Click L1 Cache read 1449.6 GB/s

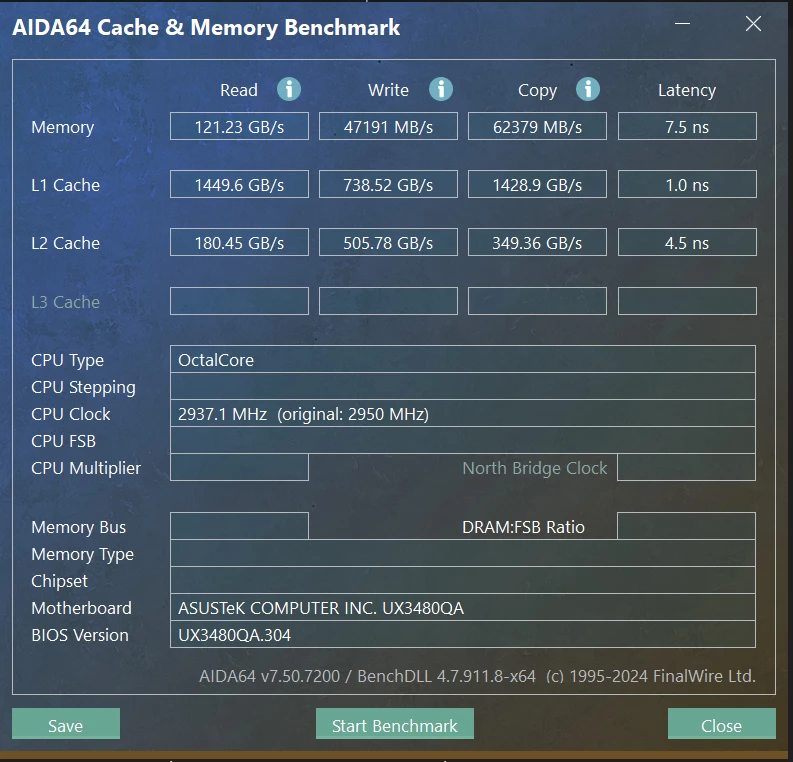(239, 185)
